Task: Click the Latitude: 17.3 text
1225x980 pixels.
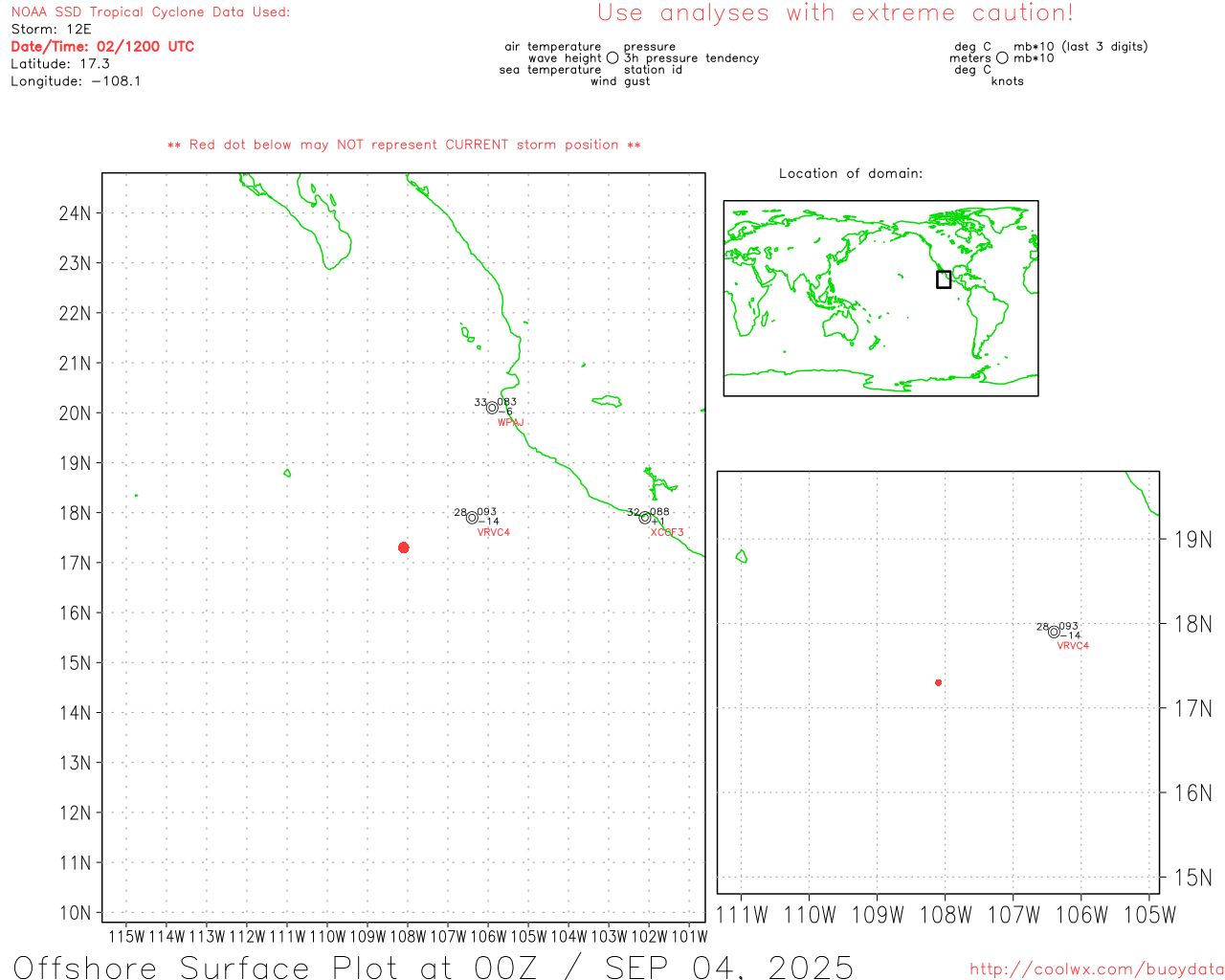Action: coord(60,64)
